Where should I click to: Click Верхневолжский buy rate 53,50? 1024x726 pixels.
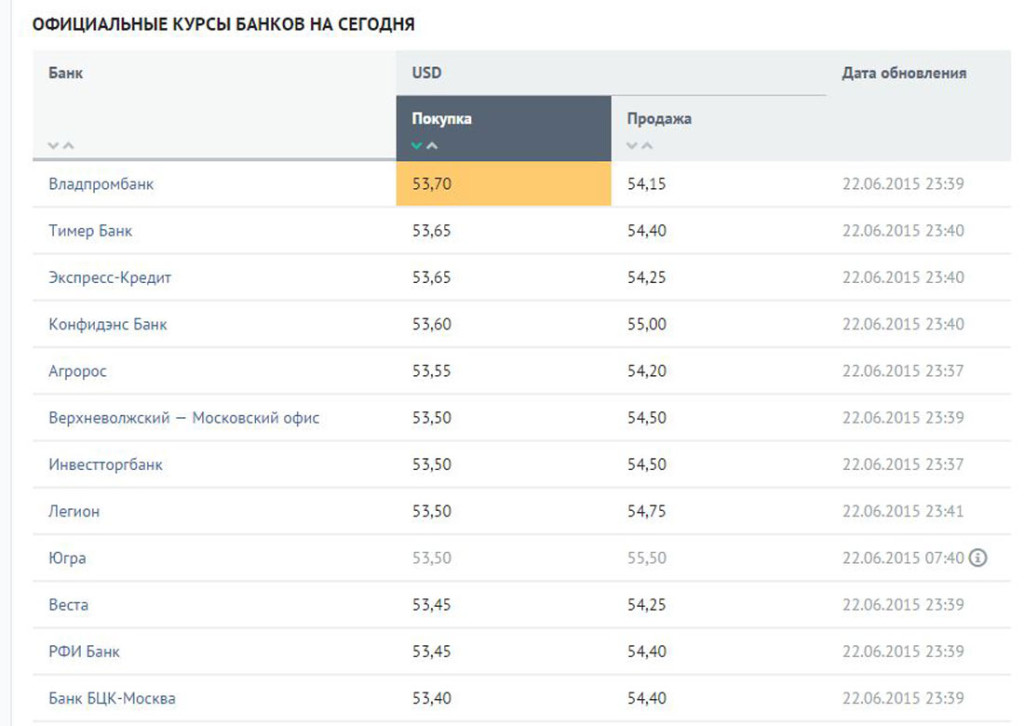click(x=431, y=418)
